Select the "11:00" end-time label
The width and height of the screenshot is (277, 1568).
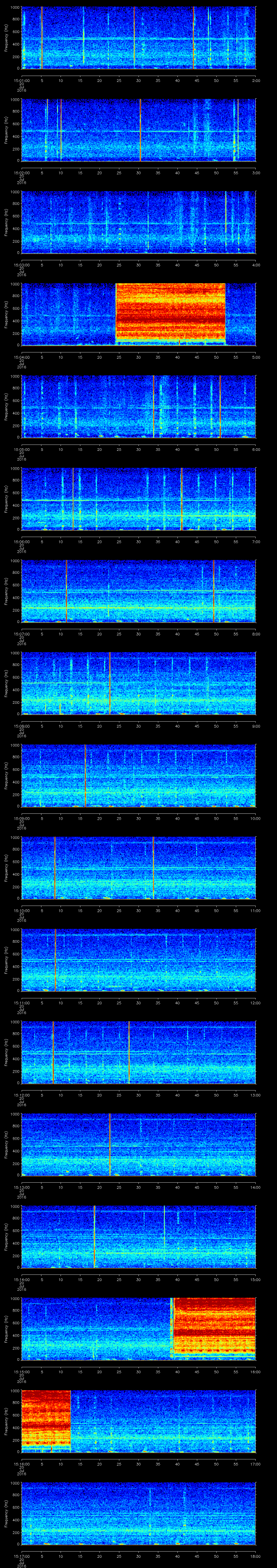(255, 910)
